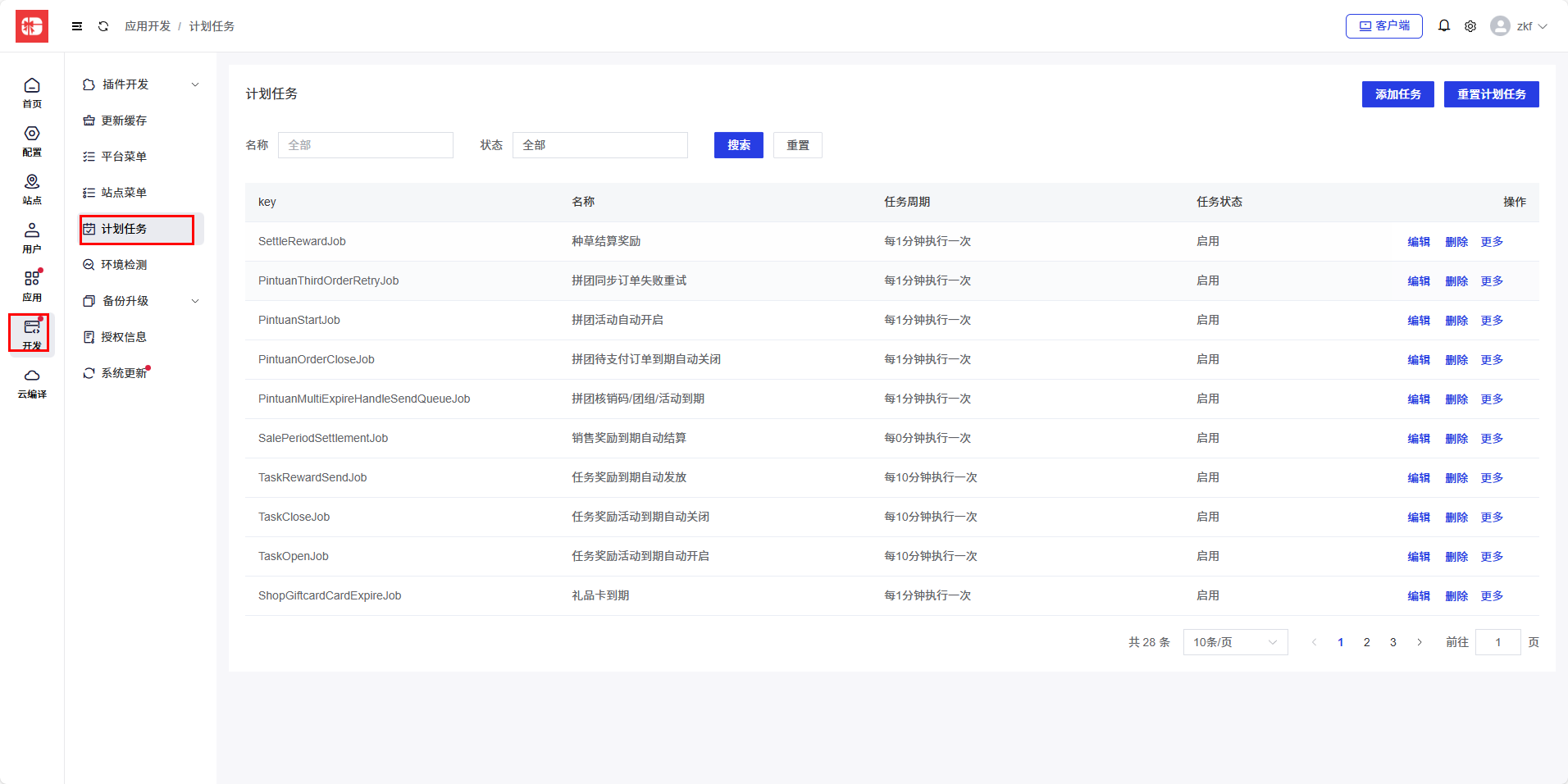Open the 10条/页 page size dropdown
The image size is (1568, 784).
tap(1234, 642)
